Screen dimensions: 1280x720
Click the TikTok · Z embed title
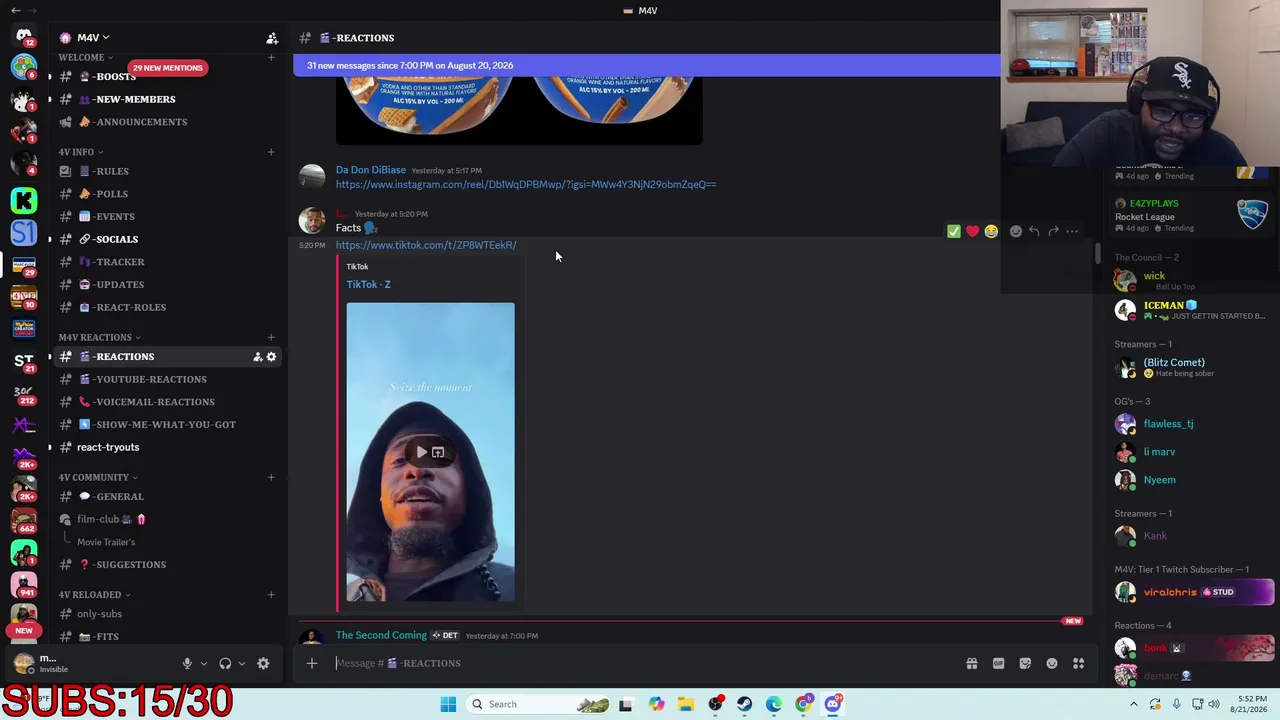pyautogui.click(x=368, y=284)
